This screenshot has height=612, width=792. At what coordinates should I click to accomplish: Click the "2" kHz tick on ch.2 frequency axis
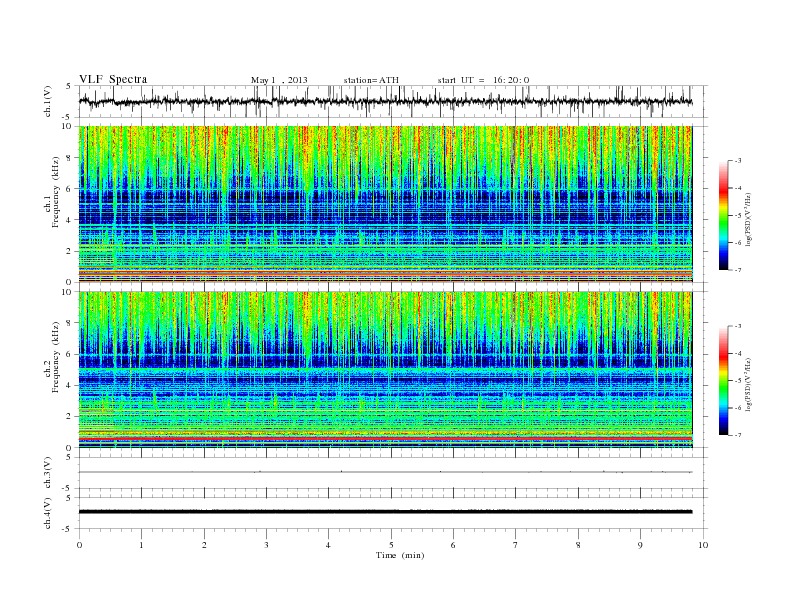click(x=69, y=417)
